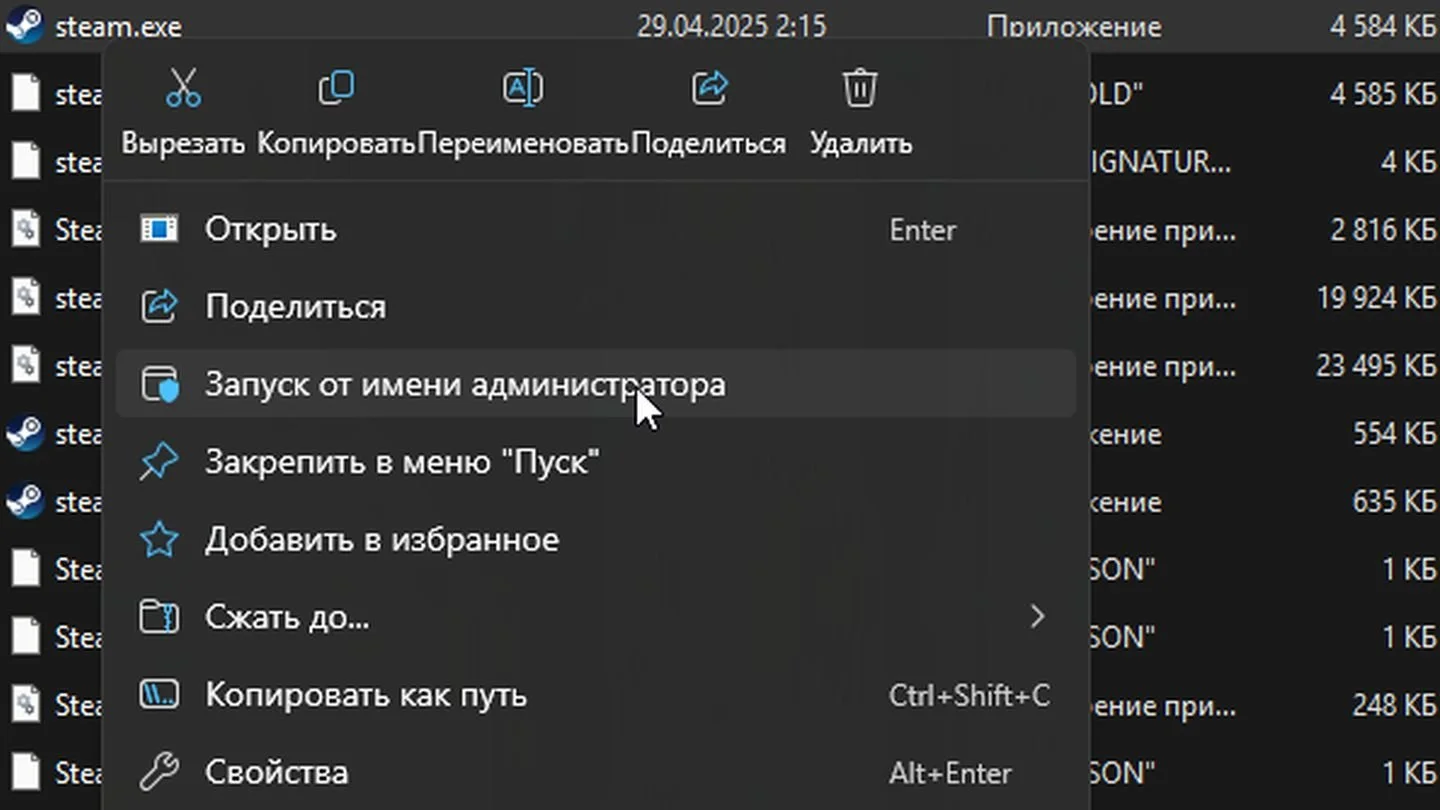Click the zip folder icon beside Сжать

tap(159, 617)
